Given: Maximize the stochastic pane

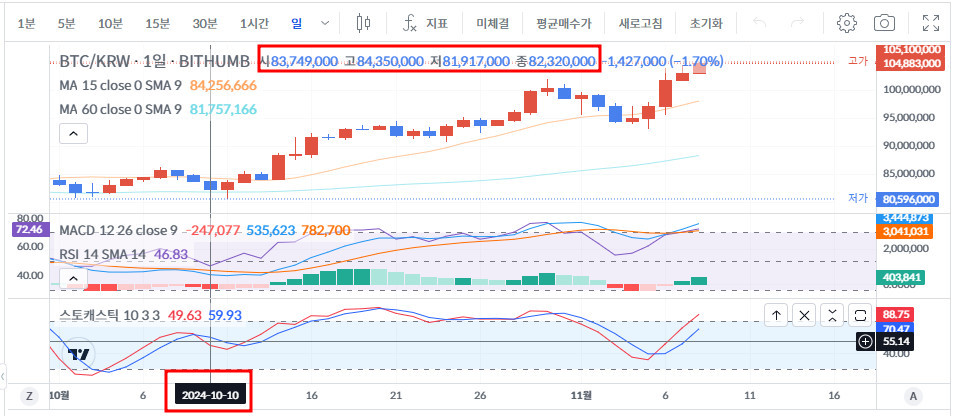Looking at the screenshot, I should tap(861, 315).
